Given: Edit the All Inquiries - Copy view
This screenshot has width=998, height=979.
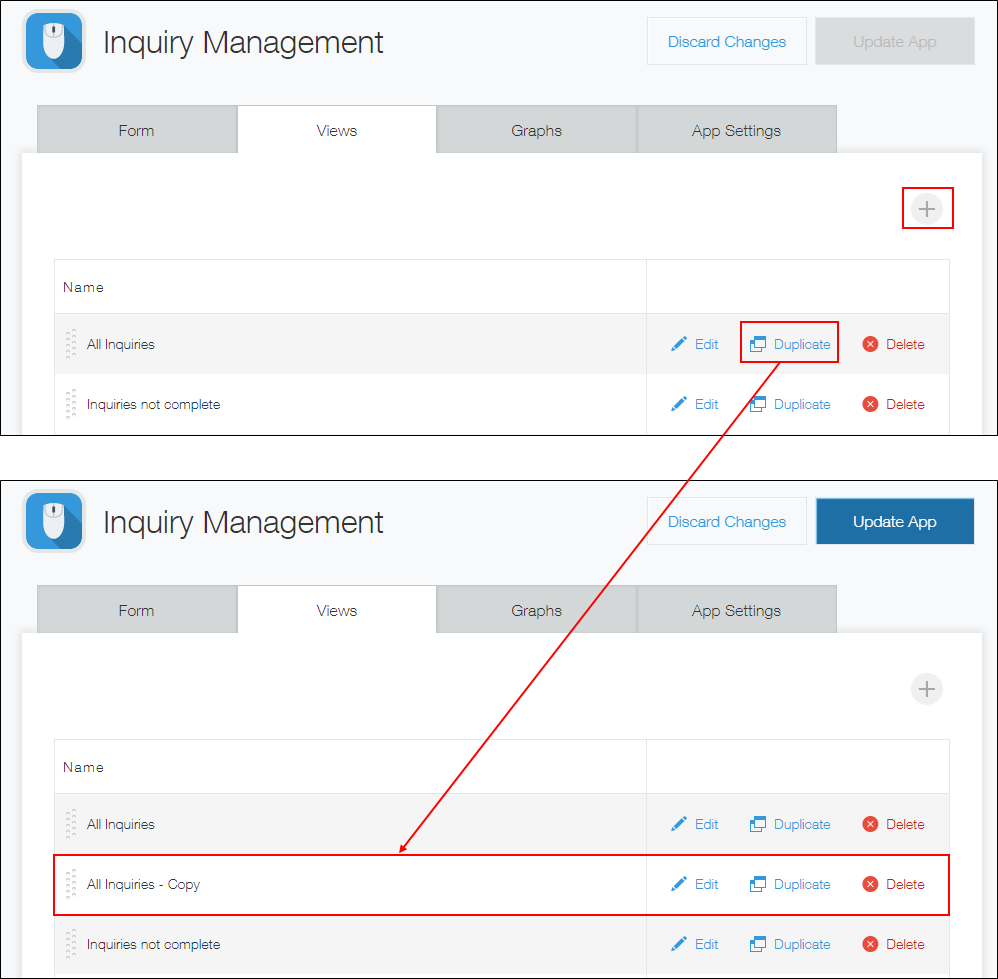Looking at the screenshot, I should point(695,884).
